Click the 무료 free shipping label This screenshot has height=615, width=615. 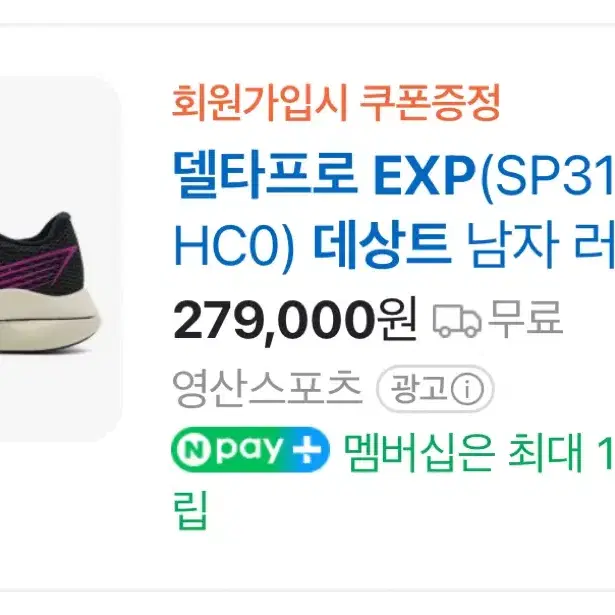point(525,318)
